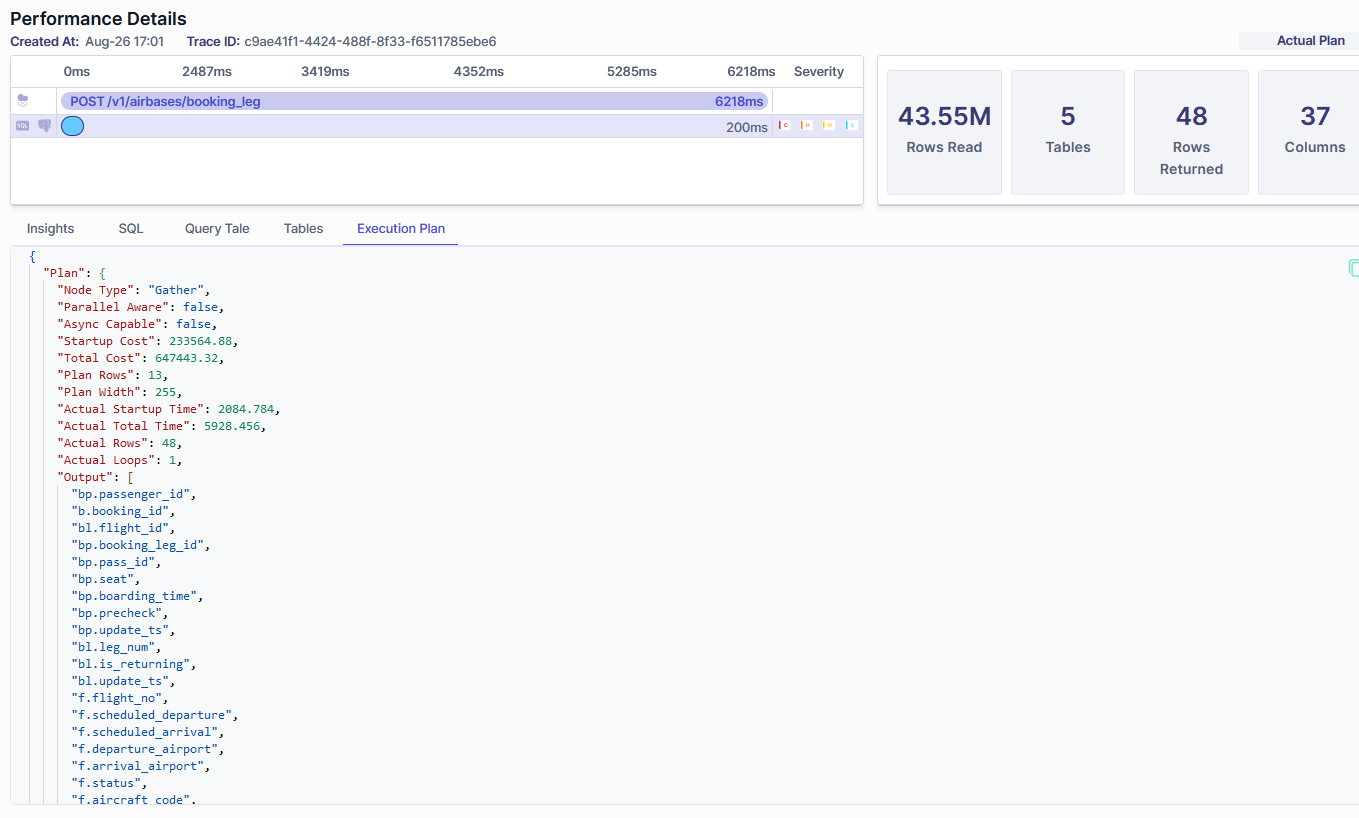Click the red critical severity icon
Screen dimensions: 1359x818
click(x=784, y=126)
